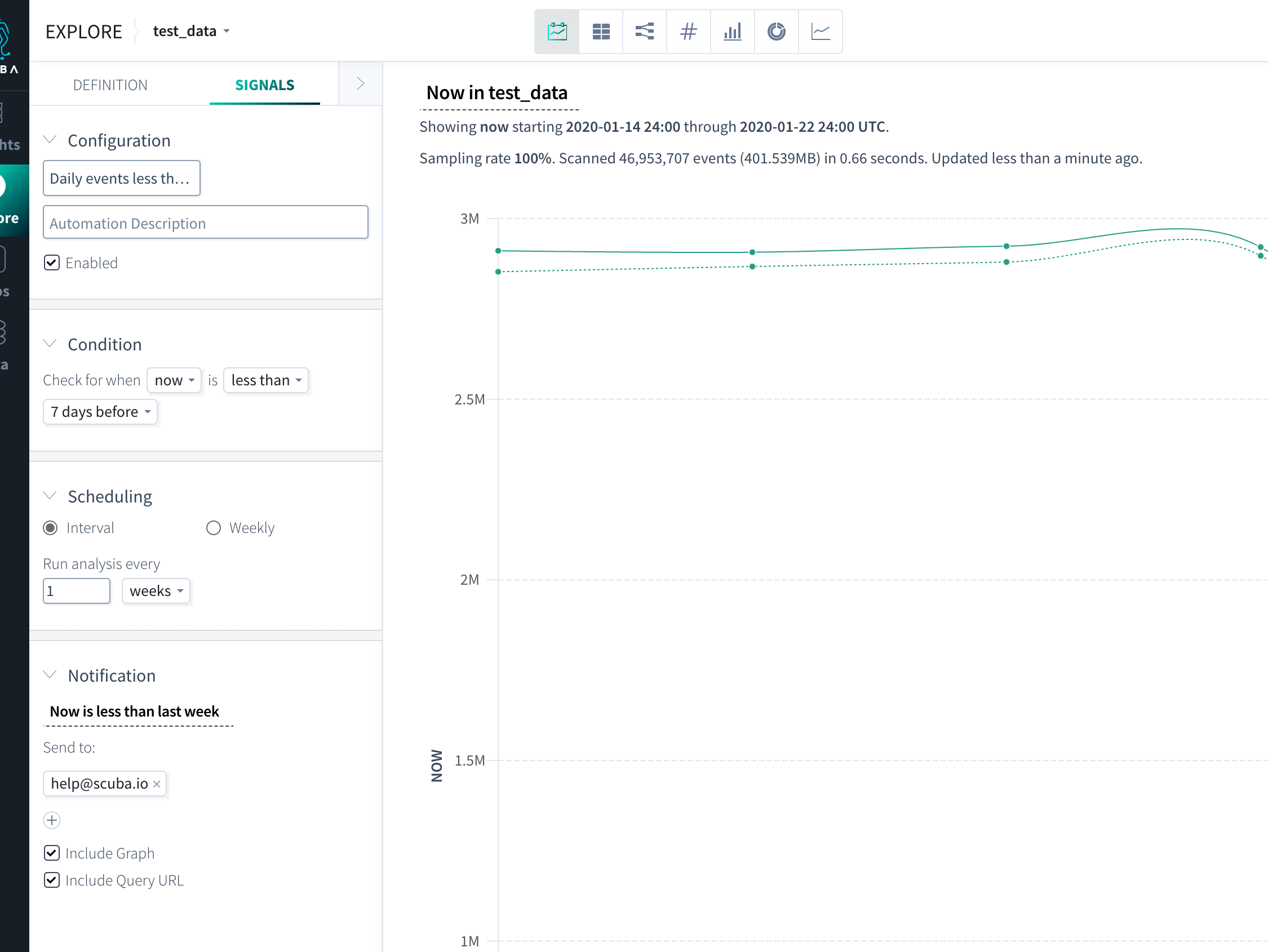The image size is (1268, 952).
Task: Add another recipient with plus icon
Action: [x=52, y=820]
